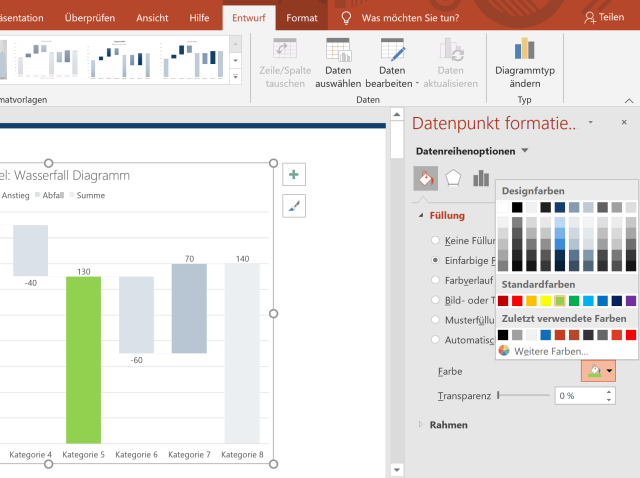The image size is (640, 478).
Task: Open the Ansicht ribbon tab
Action: tap(152, 18)
